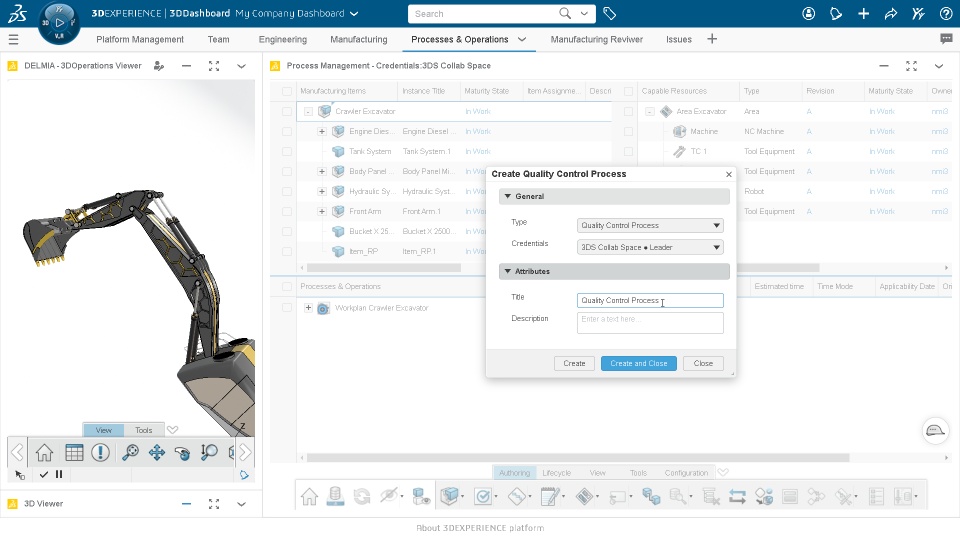
Task: Click the pause icon in the viewer
Action: [x=59, y=474]
